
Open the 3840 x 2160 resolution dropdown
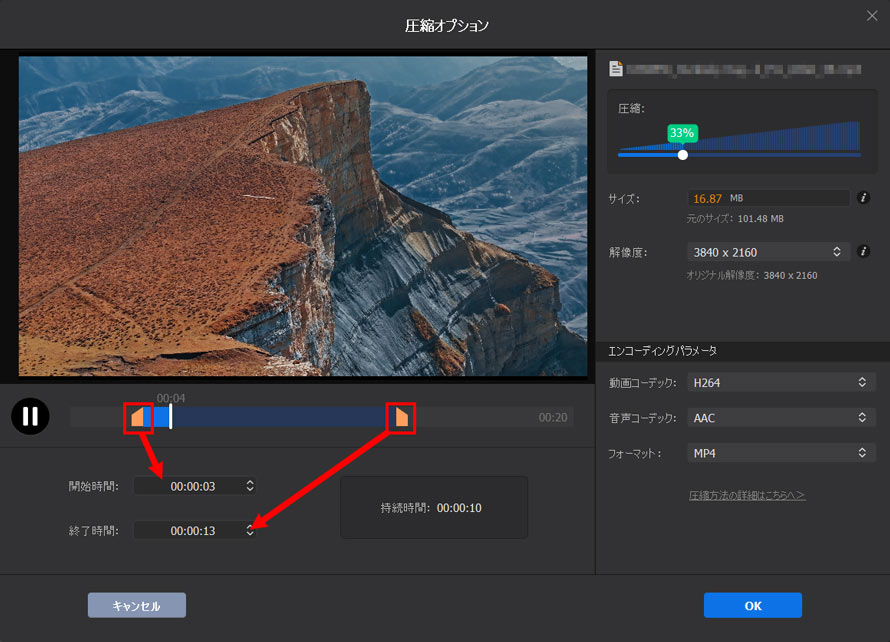767,252
